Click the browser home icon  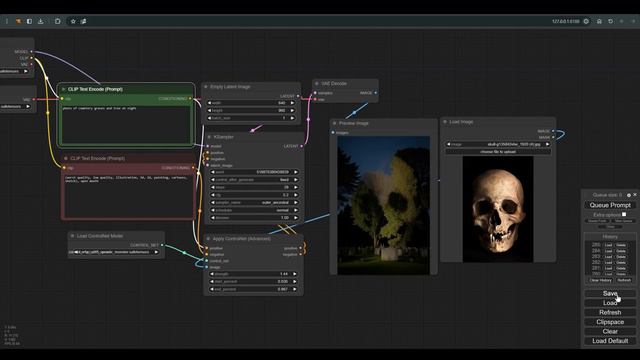point(599,21)
